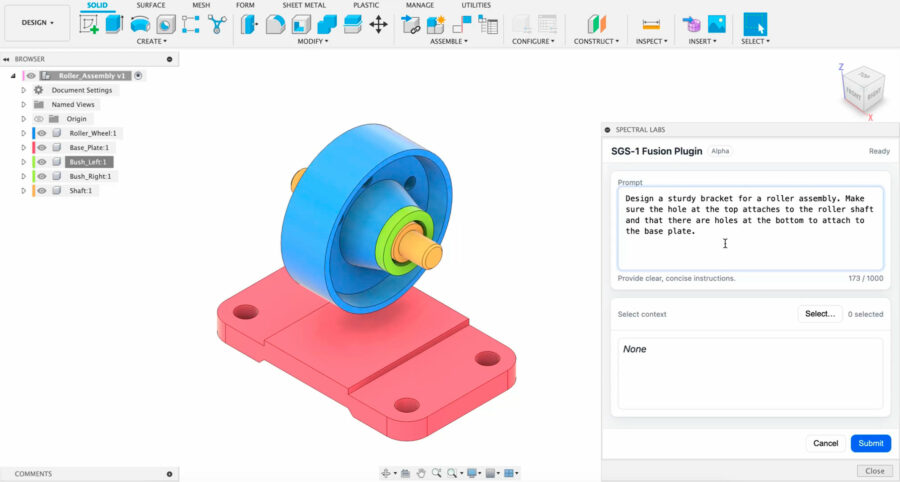Select the Revolve tool in Create
900x482 pixels.
coord(140,24)
